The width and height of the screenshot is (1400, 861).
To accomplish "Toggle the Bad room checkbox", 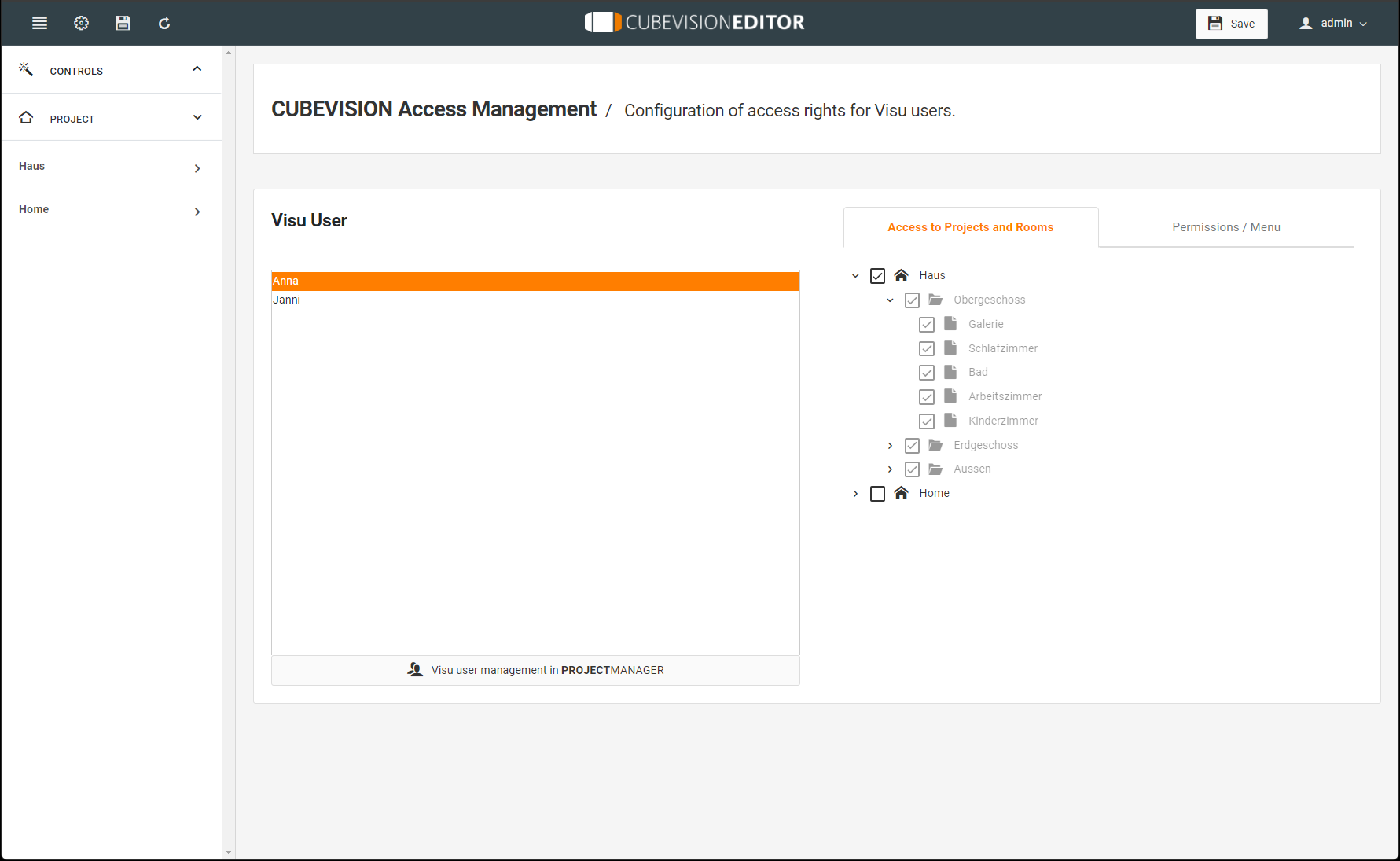I will pyautogui.click(x=927, y=373).
